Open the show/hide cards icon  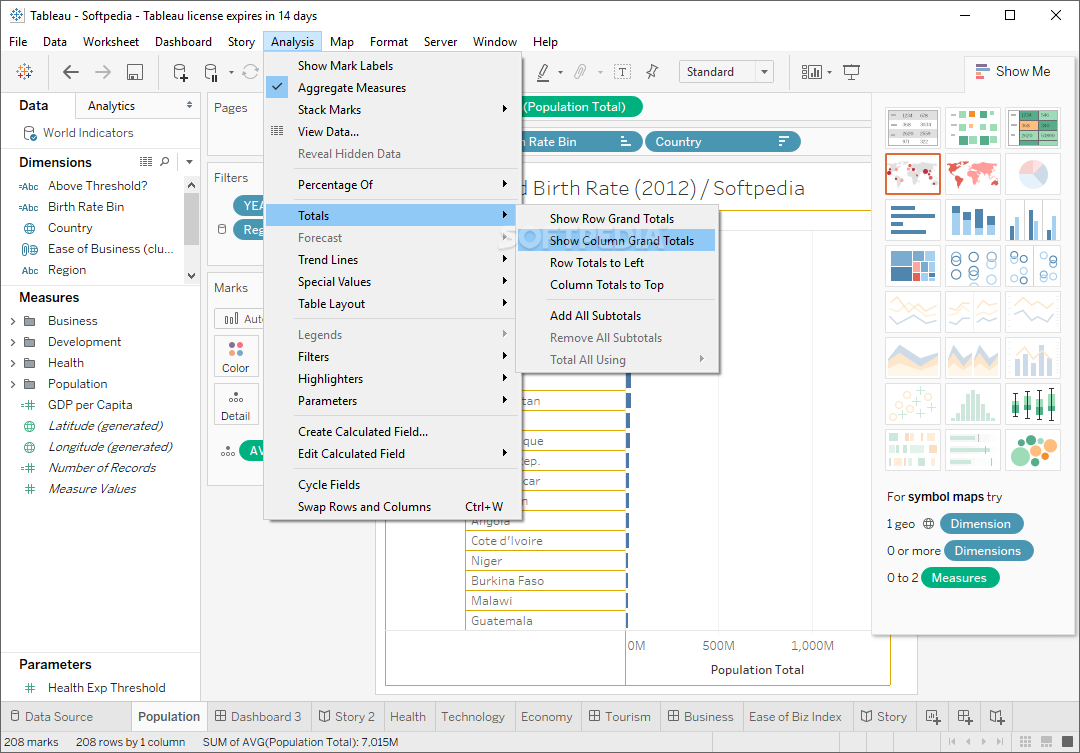pos(811,72)
